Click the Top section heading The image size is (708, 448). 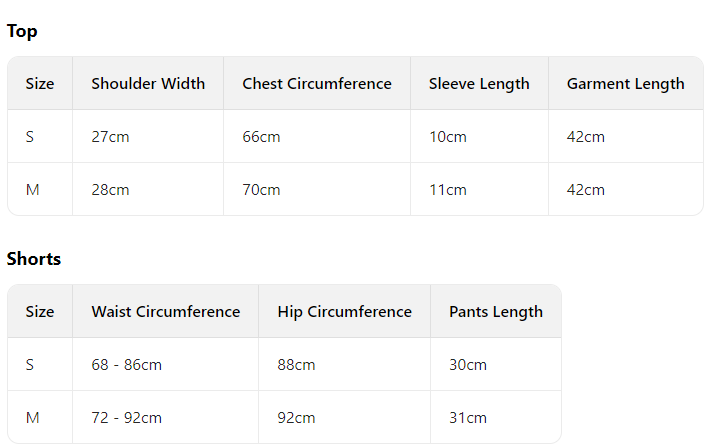[22, 31]
